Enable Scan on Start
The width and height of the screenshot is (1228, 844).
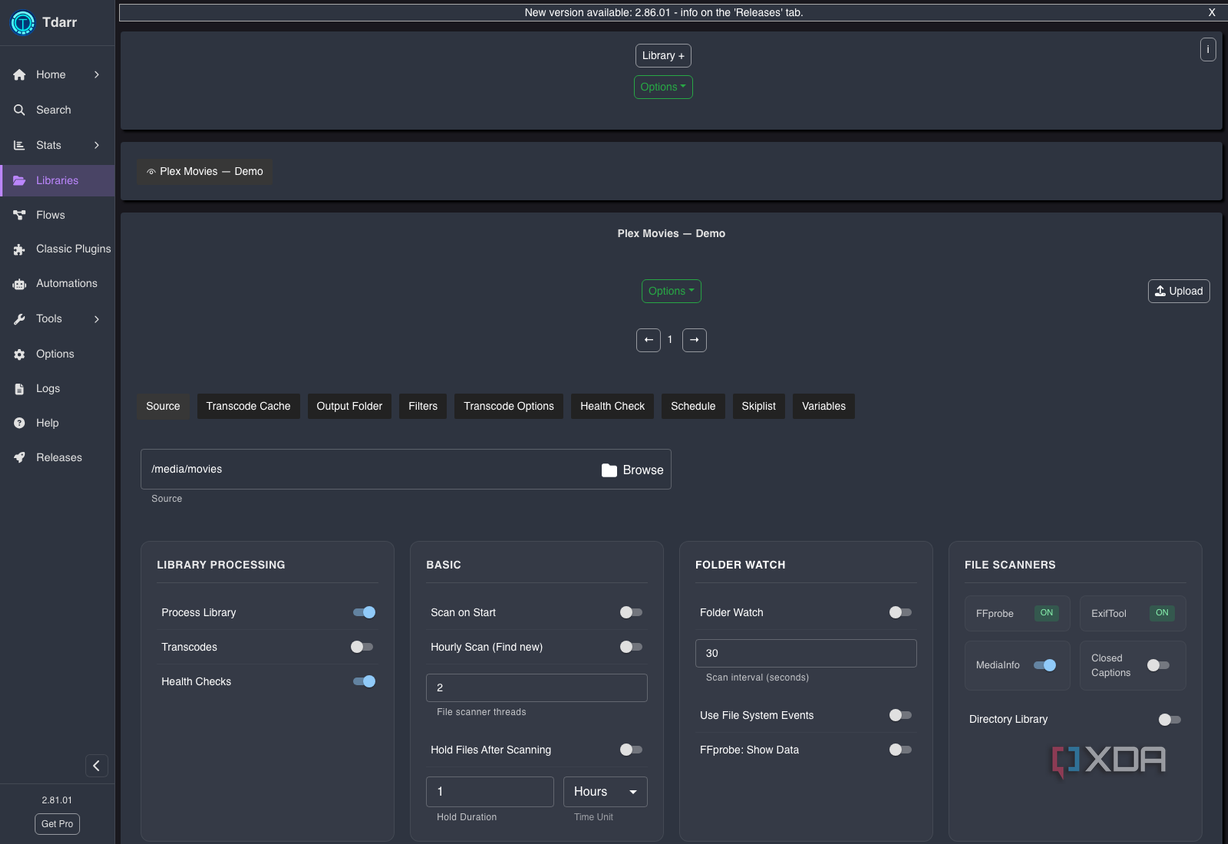pyautogui.click(x=631, y=612)
